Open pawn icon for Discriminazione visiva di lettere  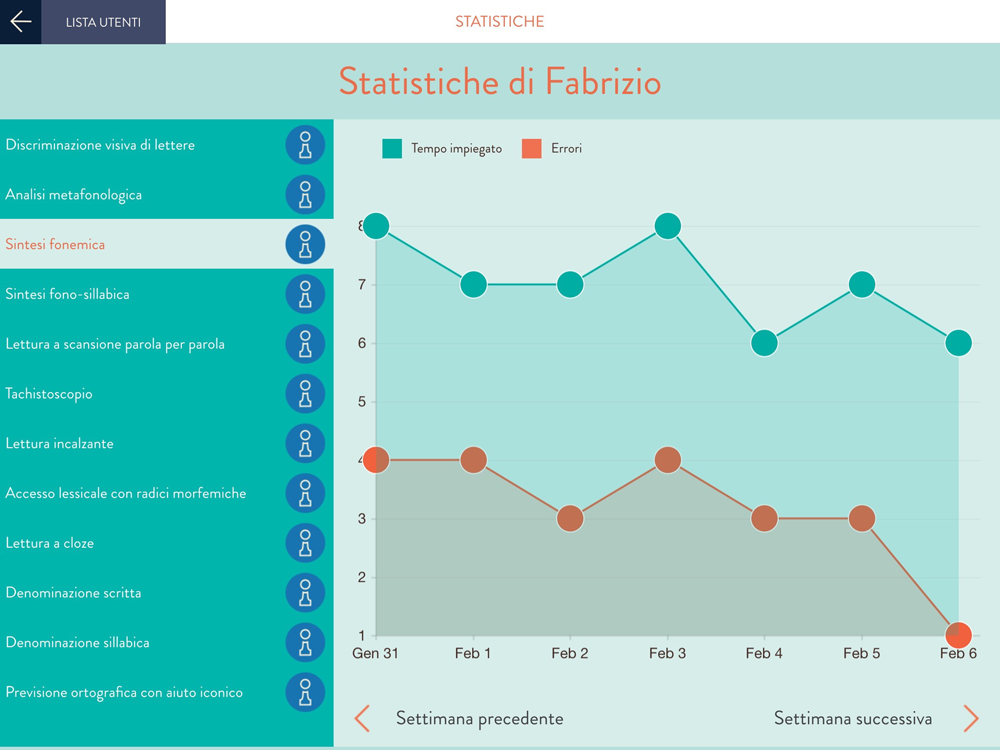tap(305, 145)
